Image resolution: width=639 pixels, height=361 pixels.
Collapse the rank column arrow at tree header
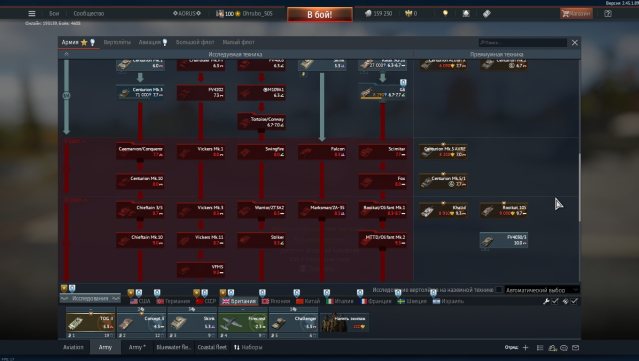point(66,54)
